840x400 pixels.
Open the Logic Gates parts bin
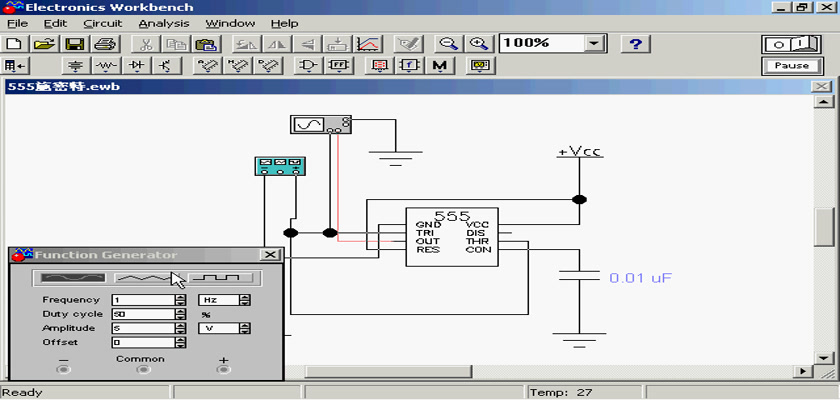[309, 66]
